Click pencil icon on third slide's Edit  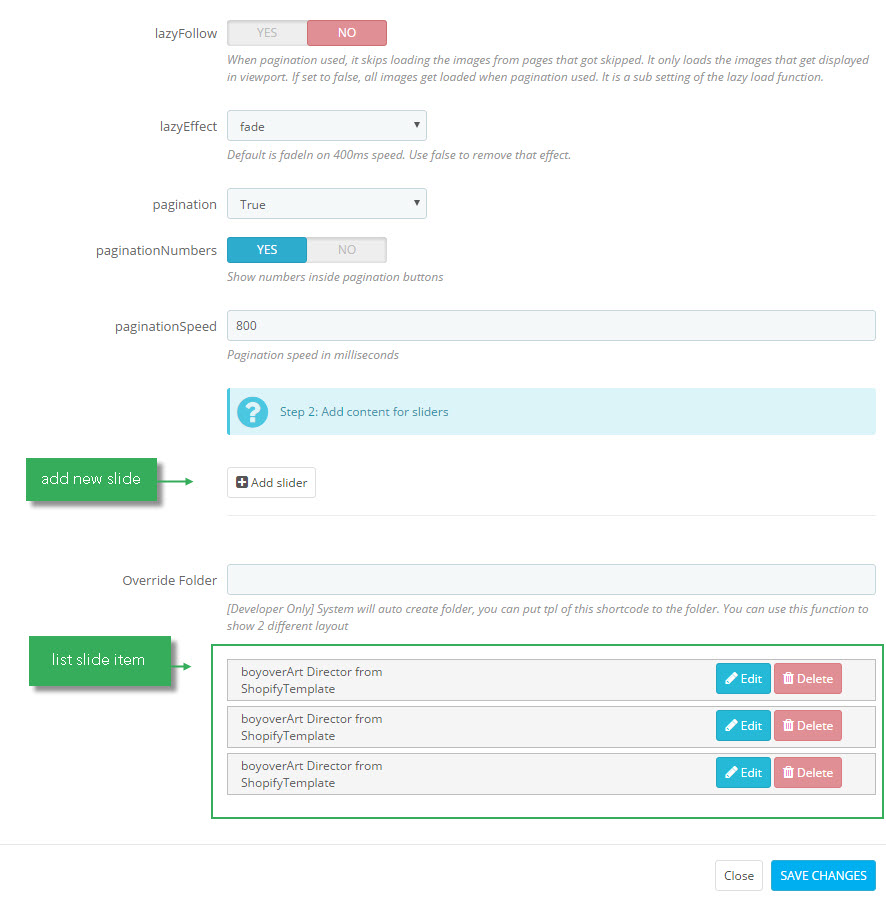click(x=731, y=773)
